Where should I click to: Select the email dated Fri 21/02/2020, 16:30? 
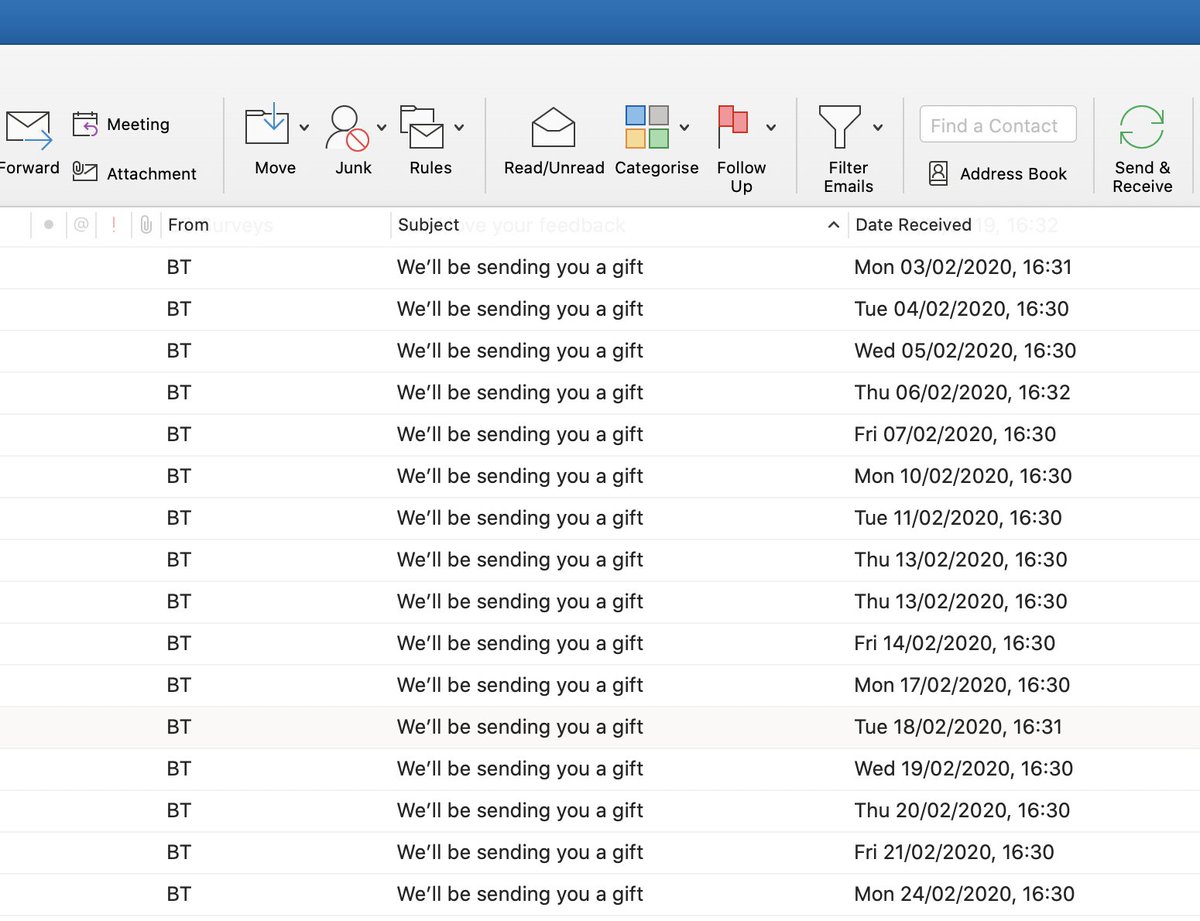point(600,853)
